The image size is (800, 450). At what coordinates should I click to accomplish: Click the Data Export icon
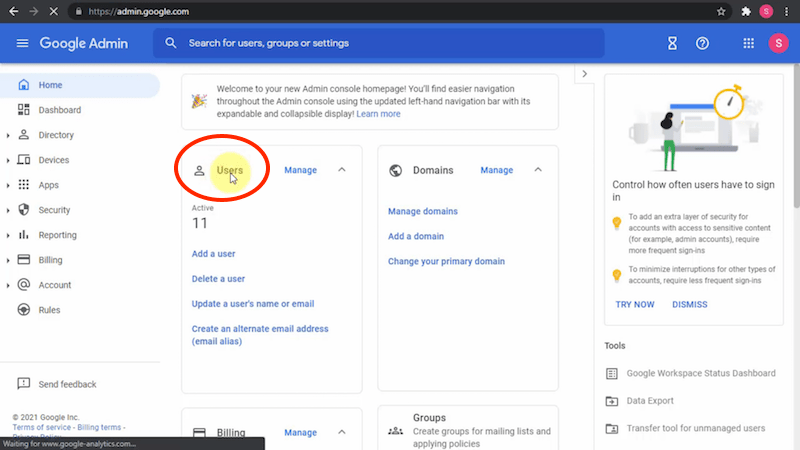[x=612, y=401]
